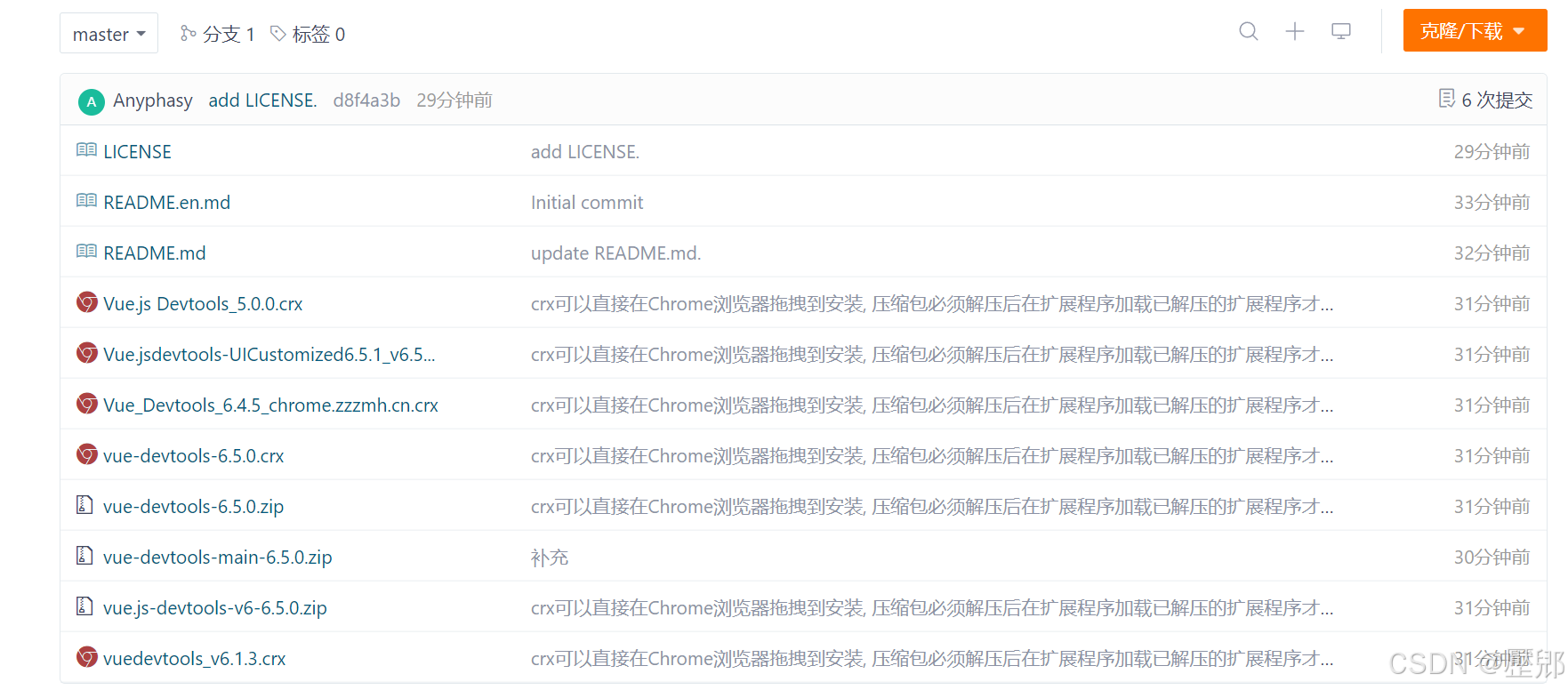Click the README.md file book icon
The height and width of the screenshot is (690, 1568).
tap(86, 252)
